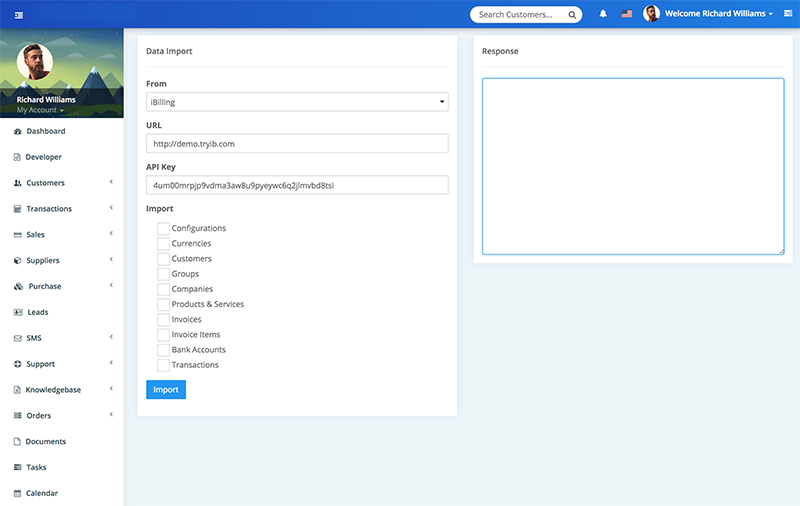Expand the Suppliers menu chevron

tap(111, 259)
